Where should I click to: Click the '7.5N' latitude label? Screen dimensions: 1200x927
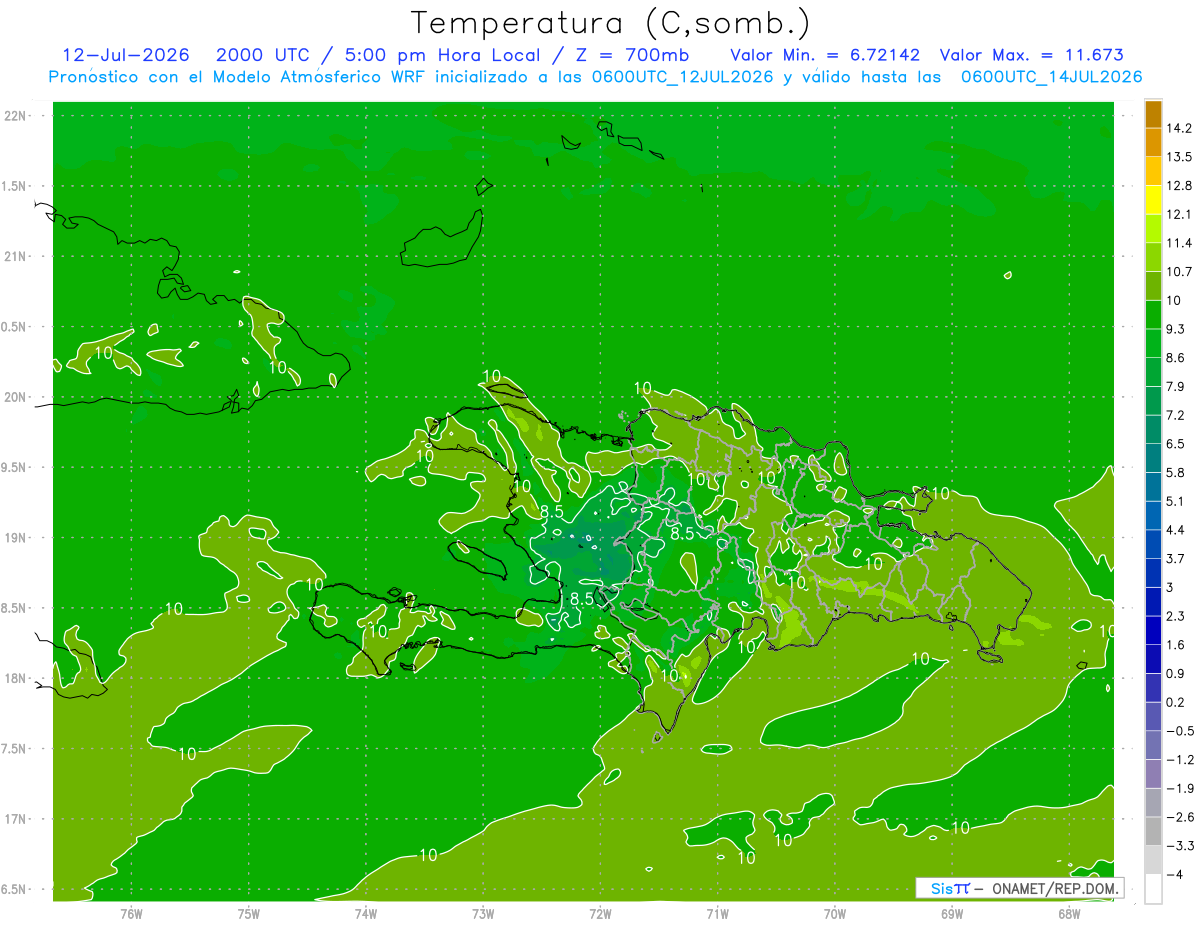[15, 750]
